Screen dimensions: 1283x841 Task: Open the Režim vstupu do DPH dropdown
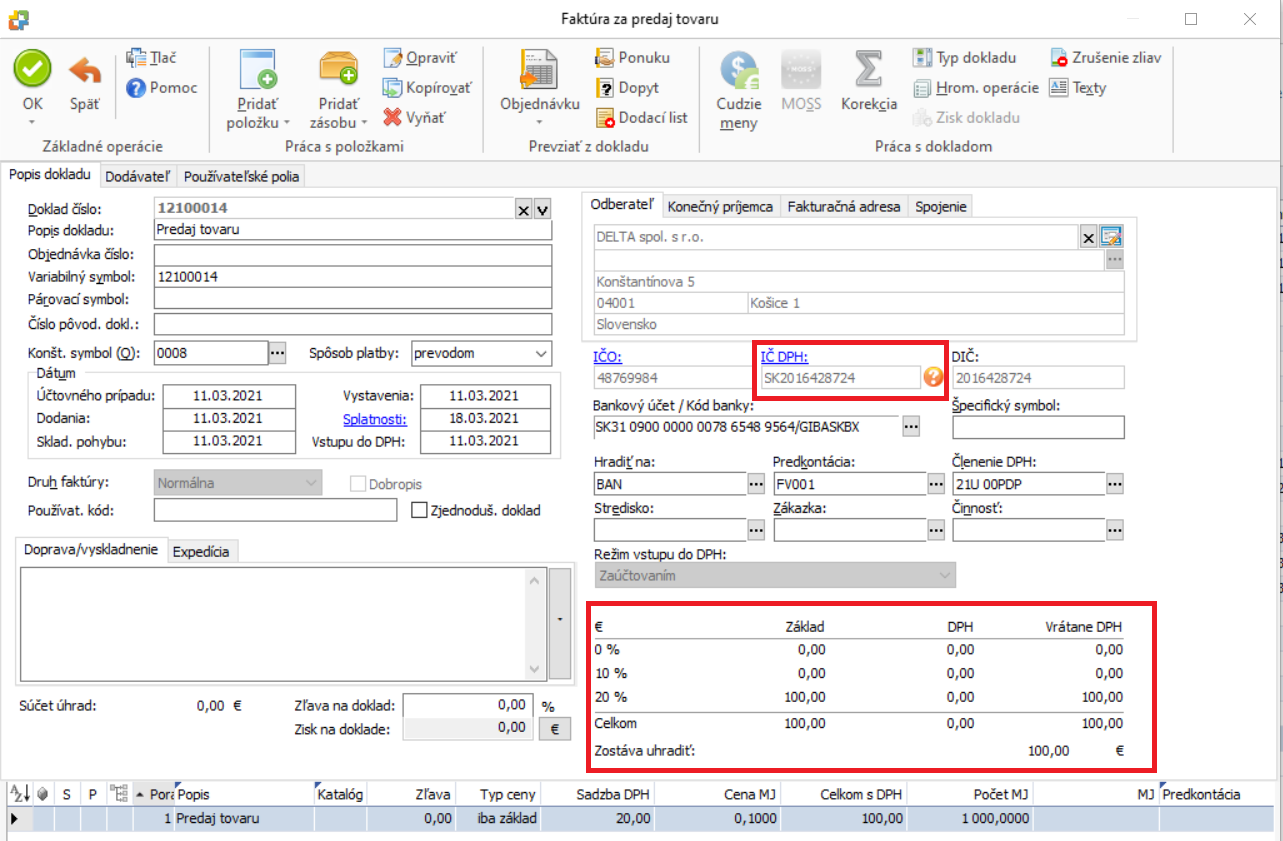coord(943,576)
